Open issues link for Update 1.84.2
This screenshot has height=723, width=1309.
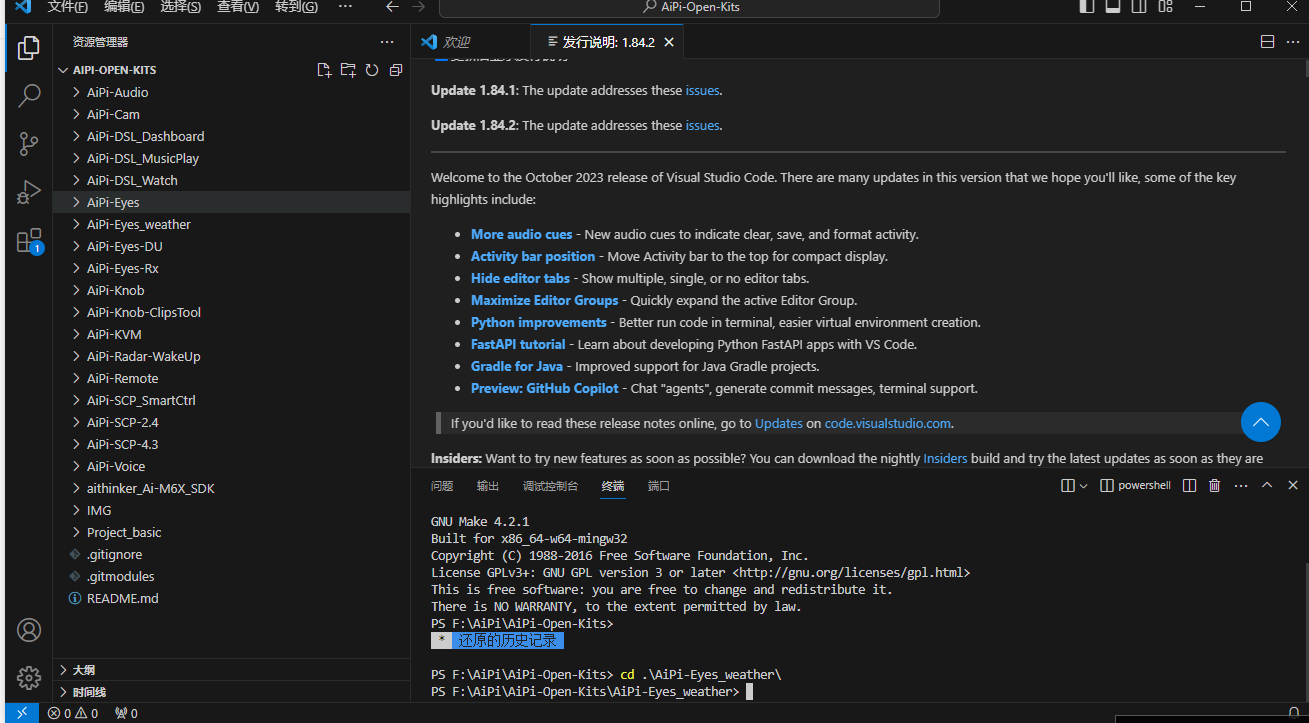(702, 125)
